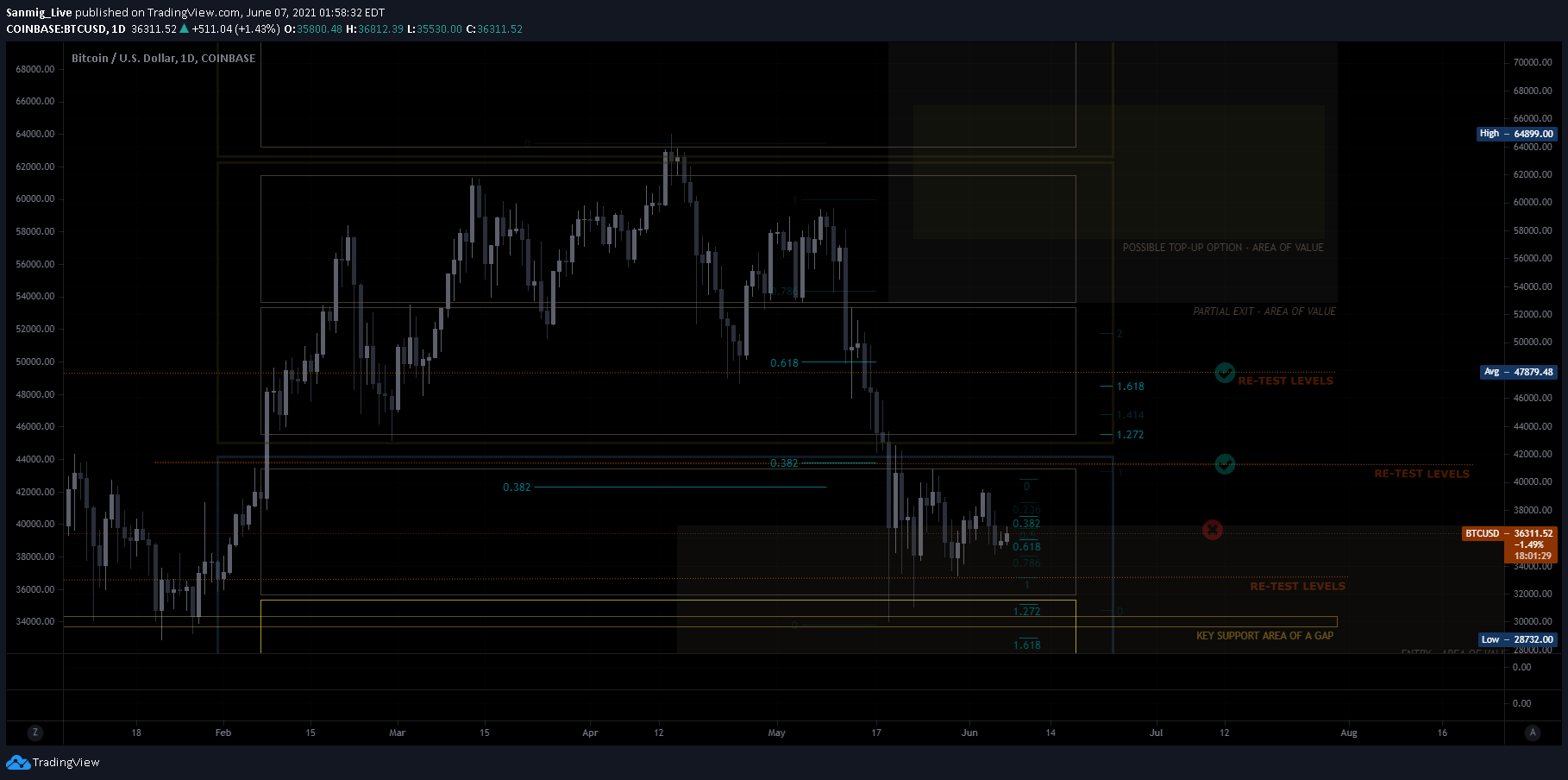Click RE-TEST LEVELS label above the KEY SUPPORT text
The width and height of the screenshot is (1568, 780).
(1297, 586)
